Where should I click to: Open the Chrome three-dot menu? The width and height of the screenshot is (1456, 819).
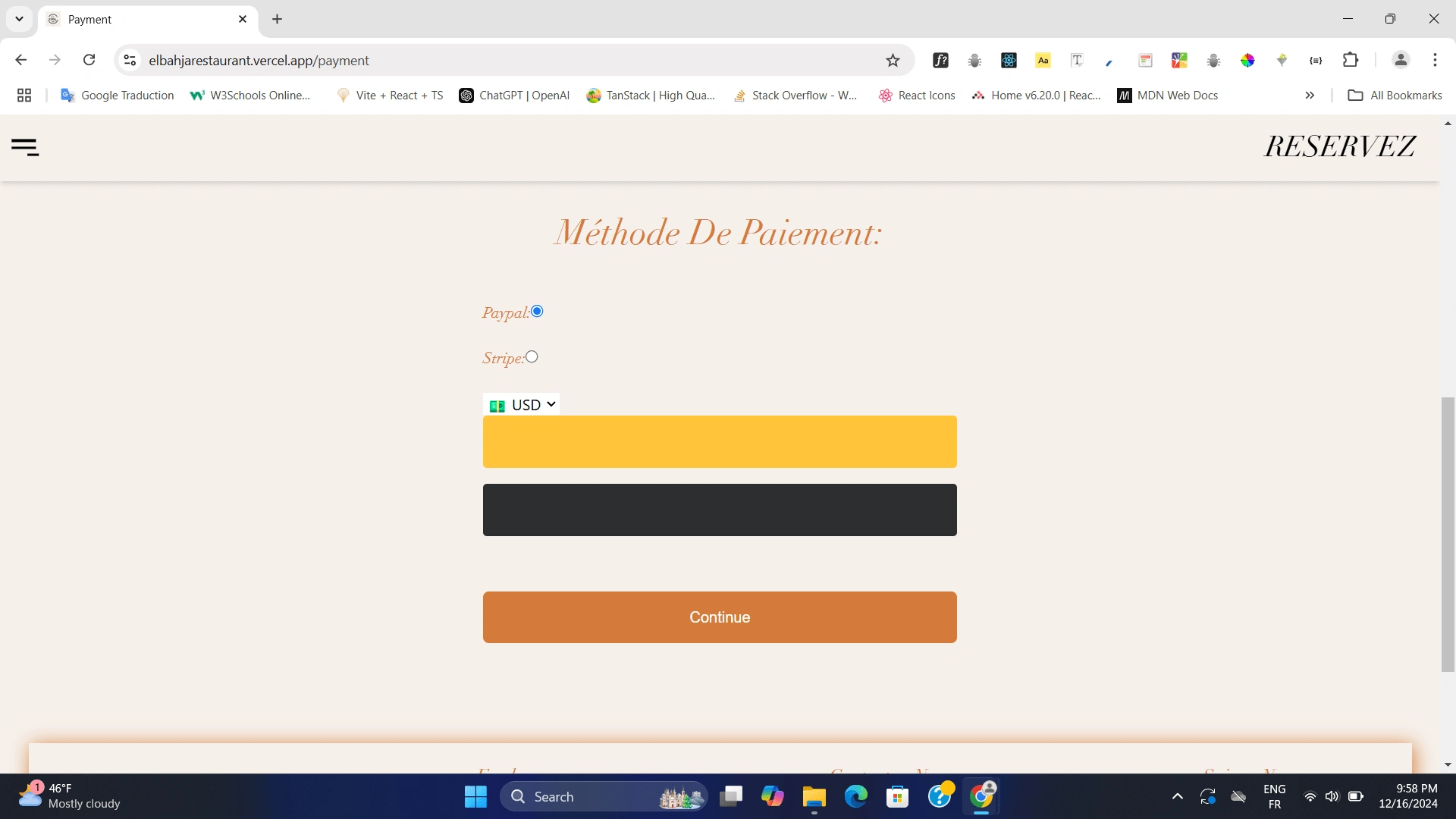pos(1435,60)
